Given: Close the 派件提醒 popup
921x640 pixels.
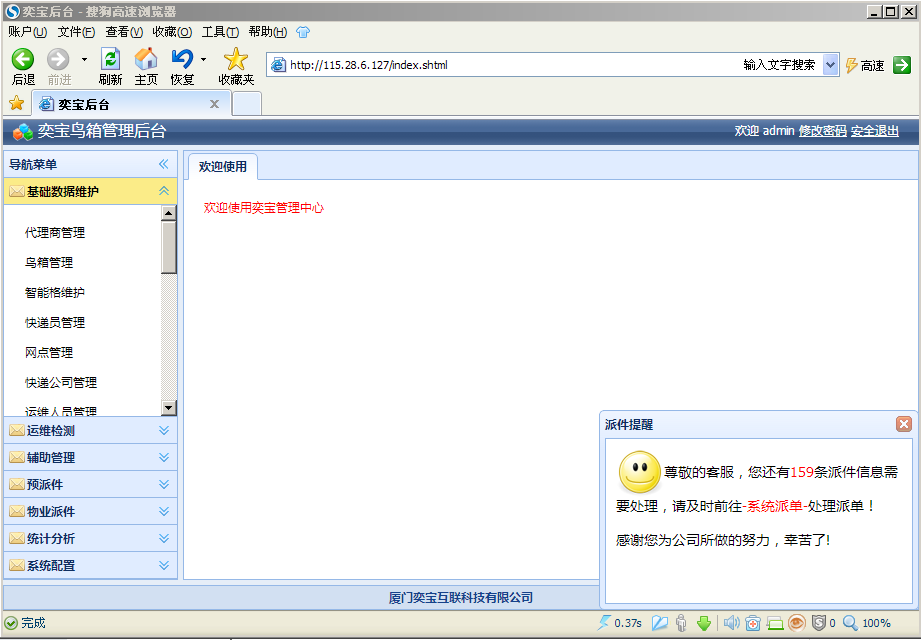Looking at the screenshot, I should point(903,424).
